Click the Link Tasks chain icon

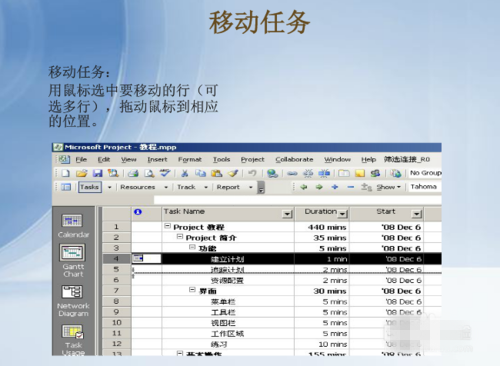pyautogui.click(x=292, y=173)
